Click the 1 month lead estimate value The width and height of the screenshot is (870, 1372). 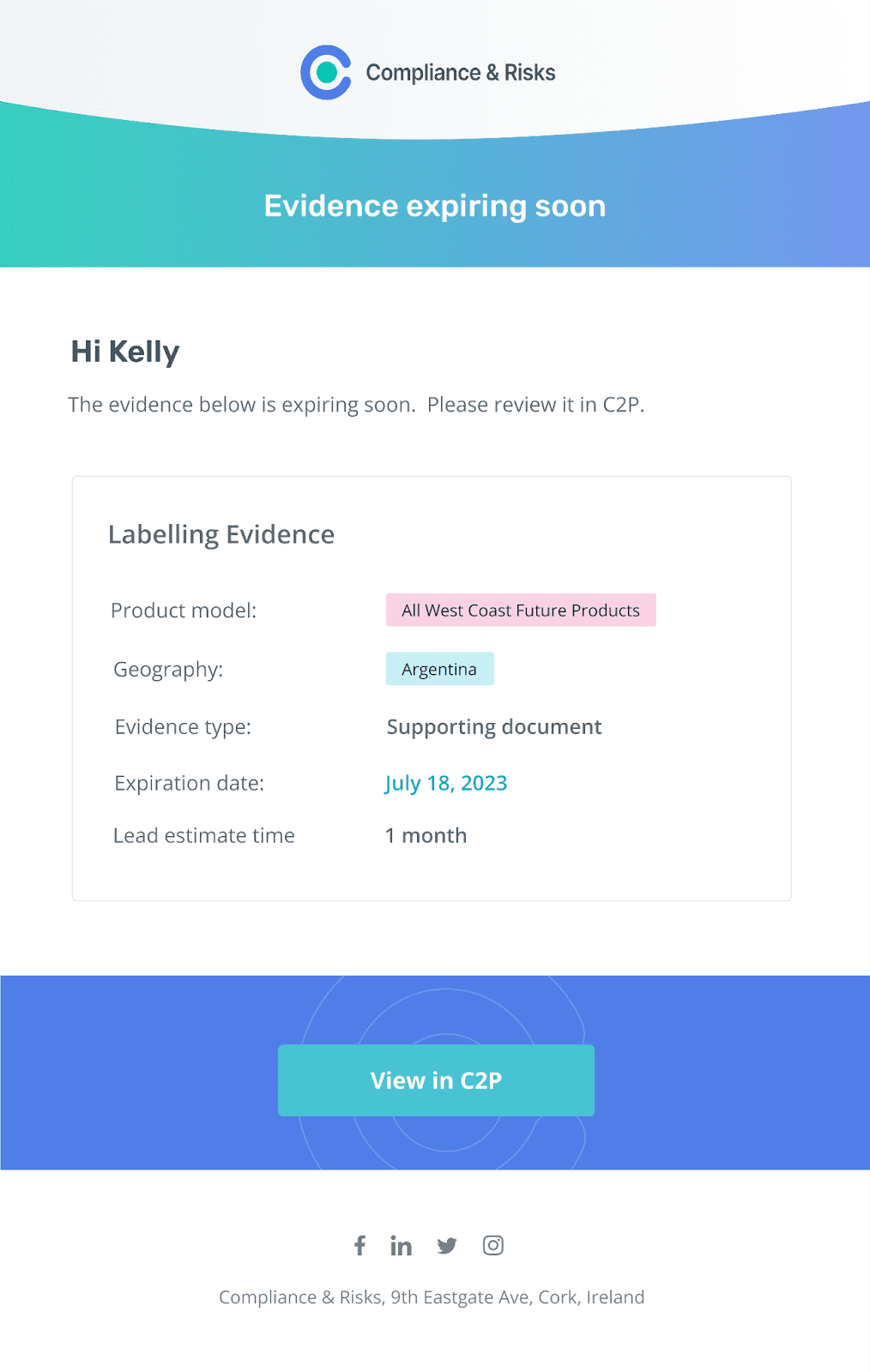[x=426, y=835]
